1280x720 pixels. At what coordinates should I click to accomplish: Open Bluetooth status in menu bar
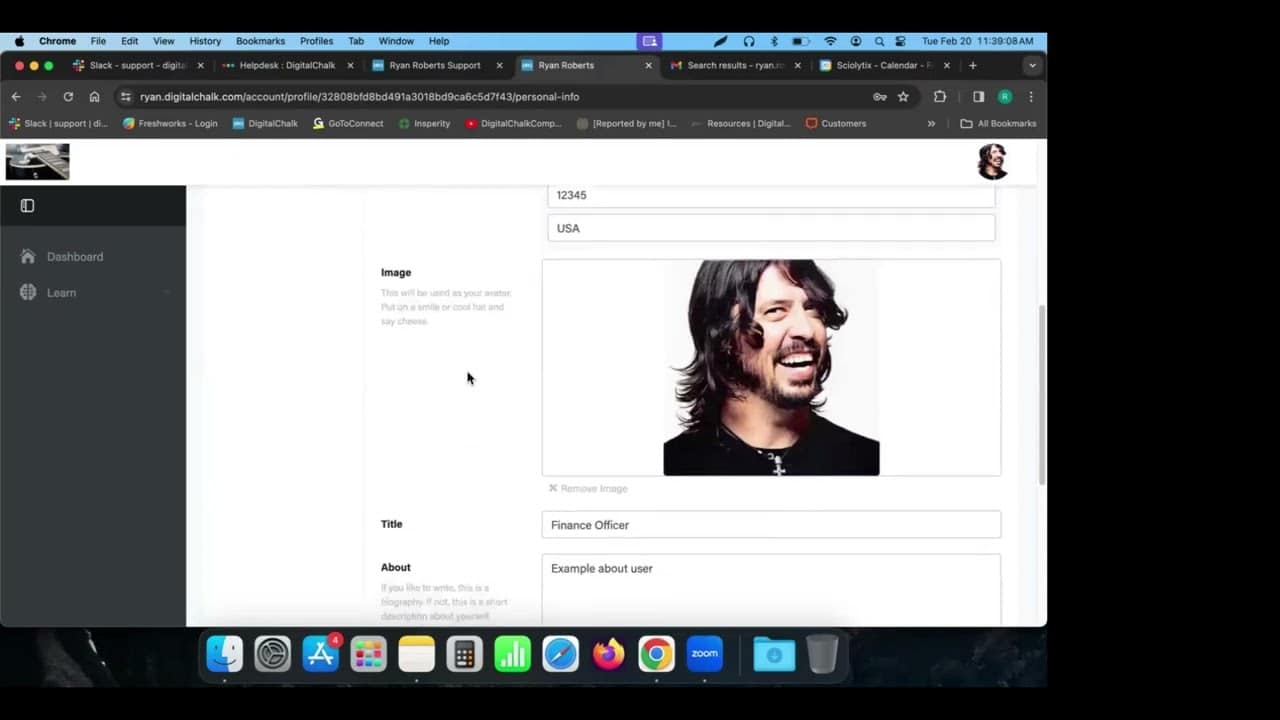click(x=774, y=41)
